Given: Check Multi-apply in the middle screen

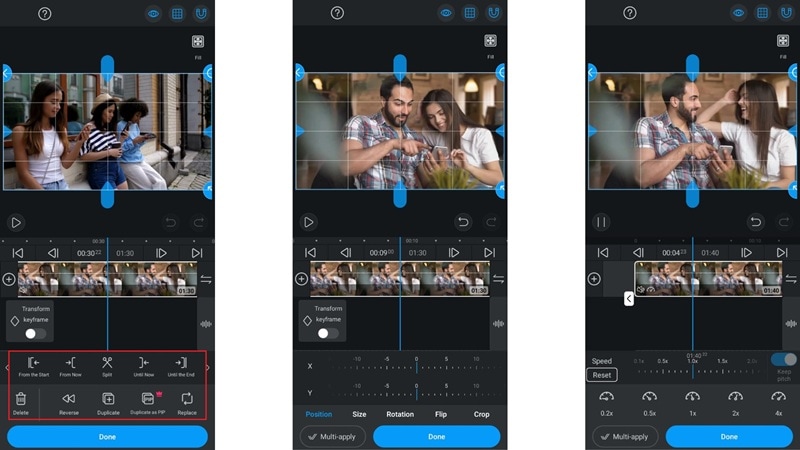Looking at the screenshot, I should pos(333,437).
